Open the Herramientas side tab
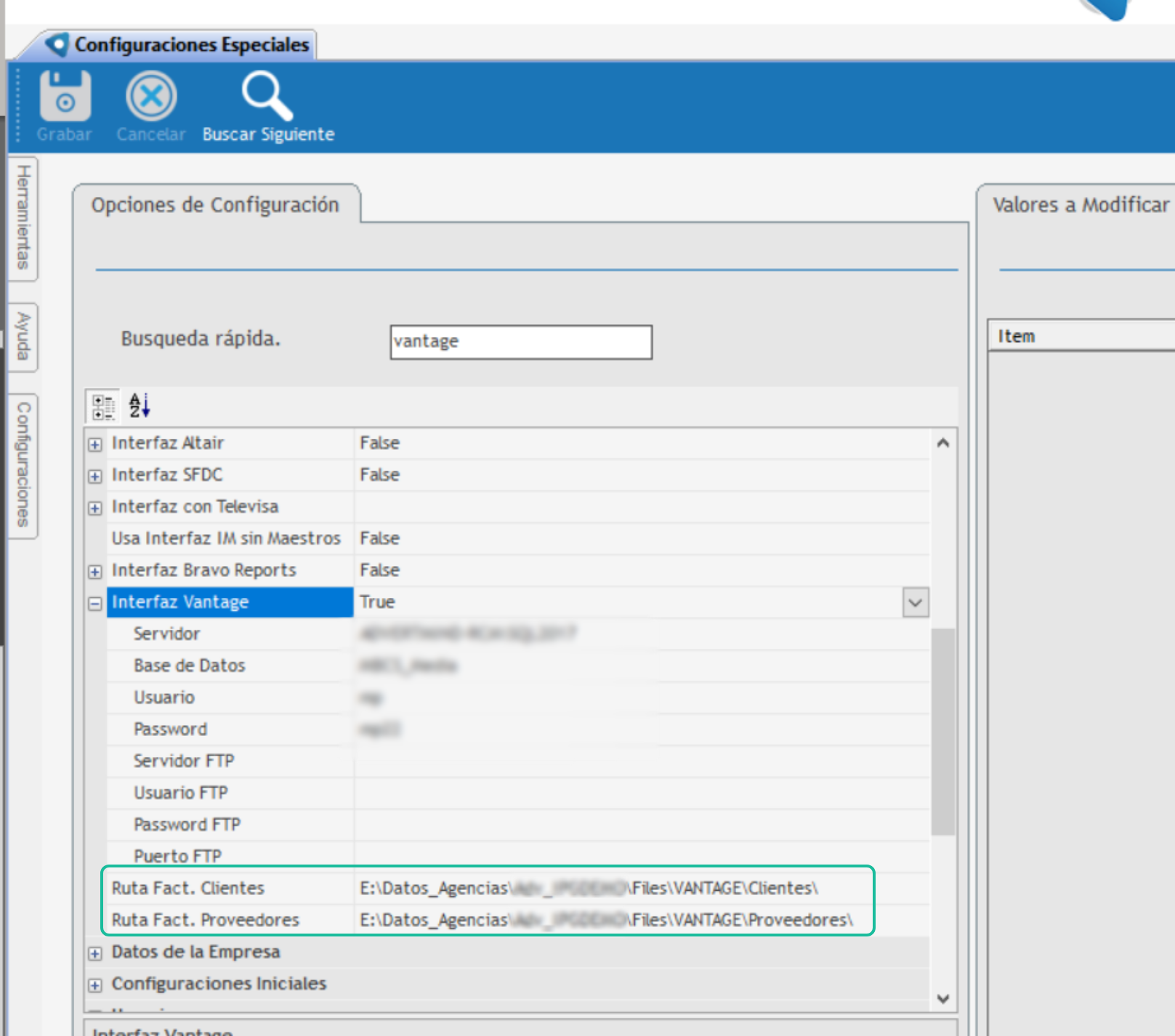This screenshot has width=1175, height=1036. 23,218
